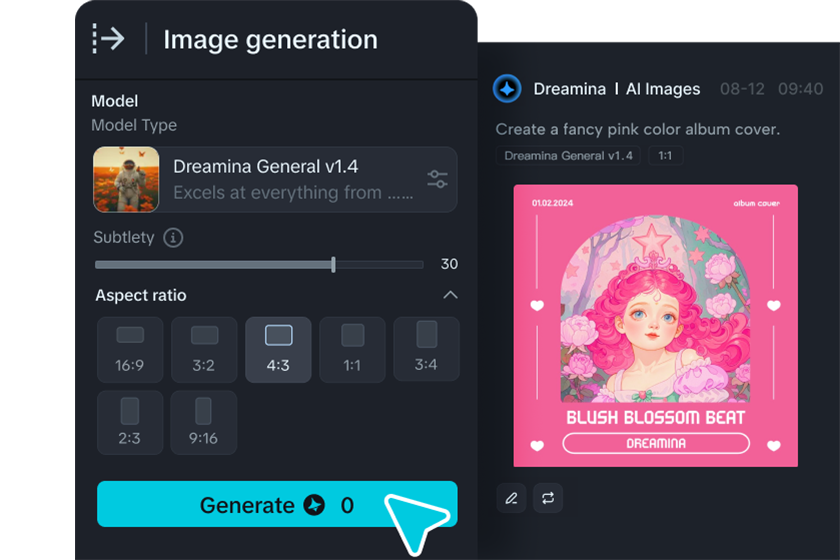Collapse the Aspect ratio section chevron
Viewport: 840px width, 560px height.
point(450,295)
